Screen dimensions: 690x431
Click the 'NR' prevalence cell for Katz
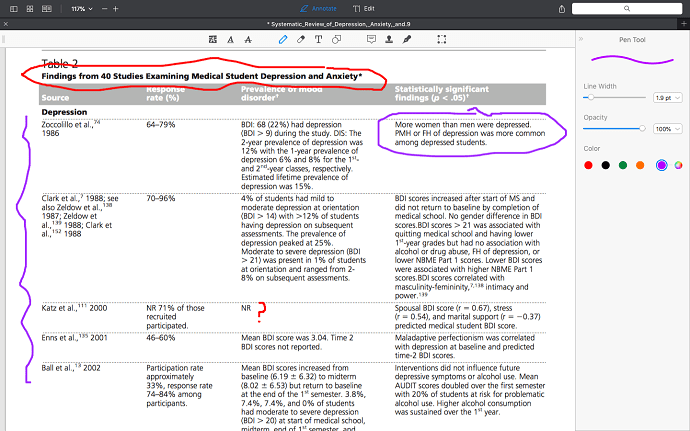pyautogui.click(x=246, y=308)
